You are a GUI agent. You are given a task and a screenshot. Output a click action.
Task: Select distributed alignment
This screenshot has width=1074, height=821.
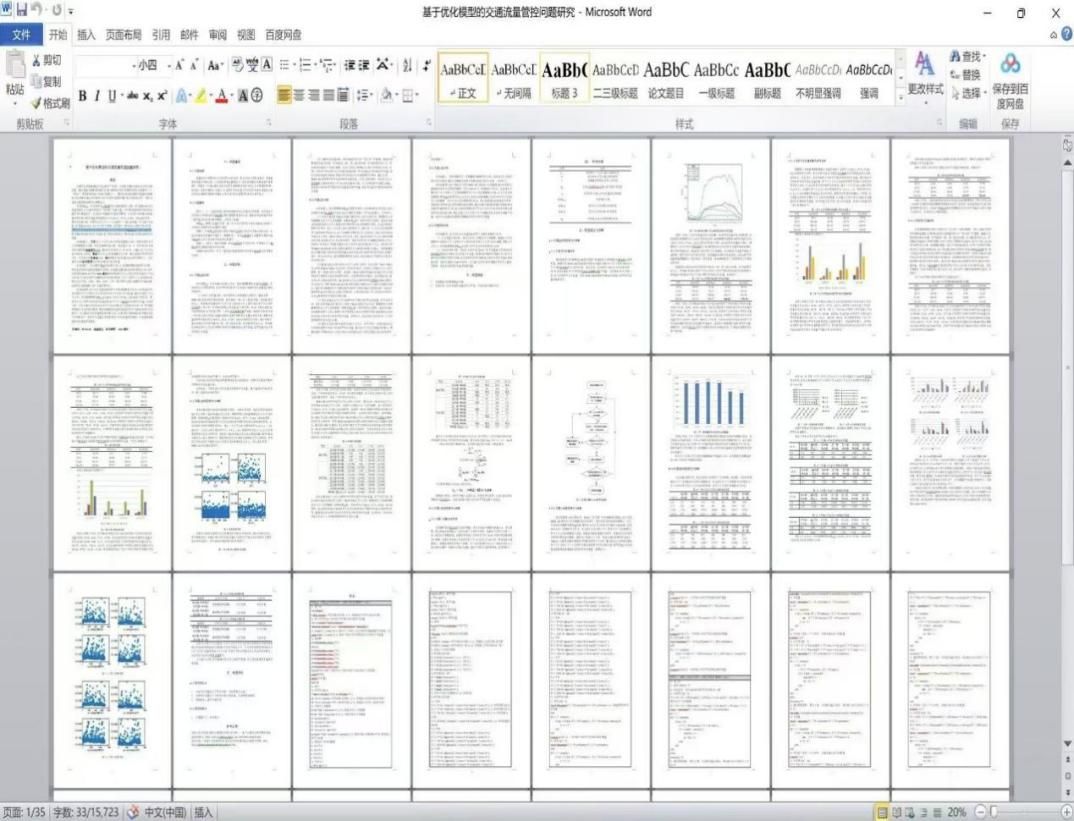pos(343,95)
